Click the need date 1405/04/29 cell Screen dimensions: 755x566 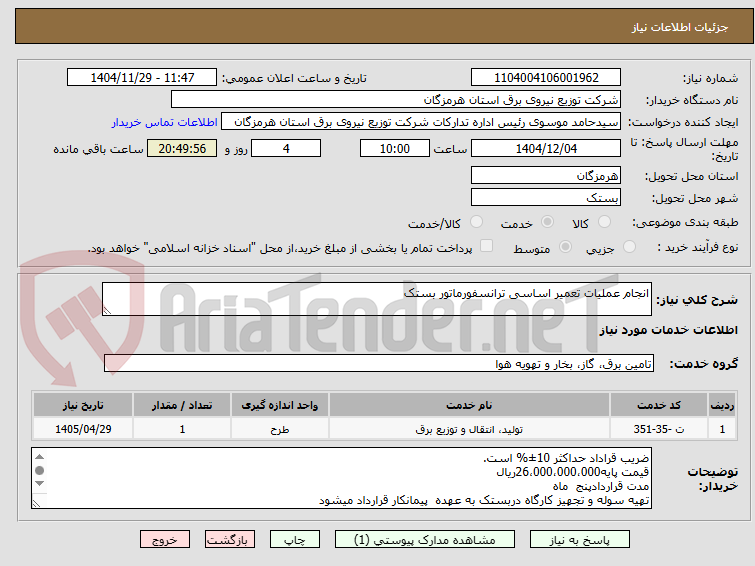83,429
